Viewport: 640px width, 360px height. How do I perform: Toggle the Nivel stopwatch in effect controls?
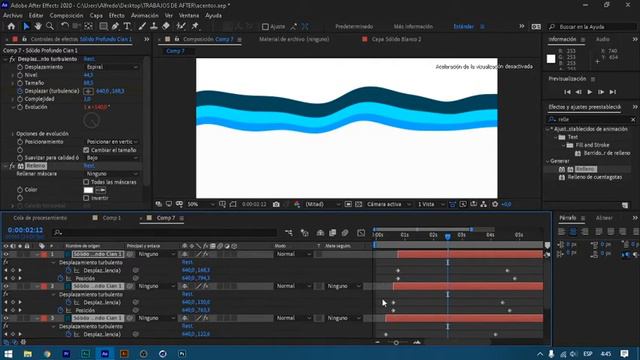point(20,75)
